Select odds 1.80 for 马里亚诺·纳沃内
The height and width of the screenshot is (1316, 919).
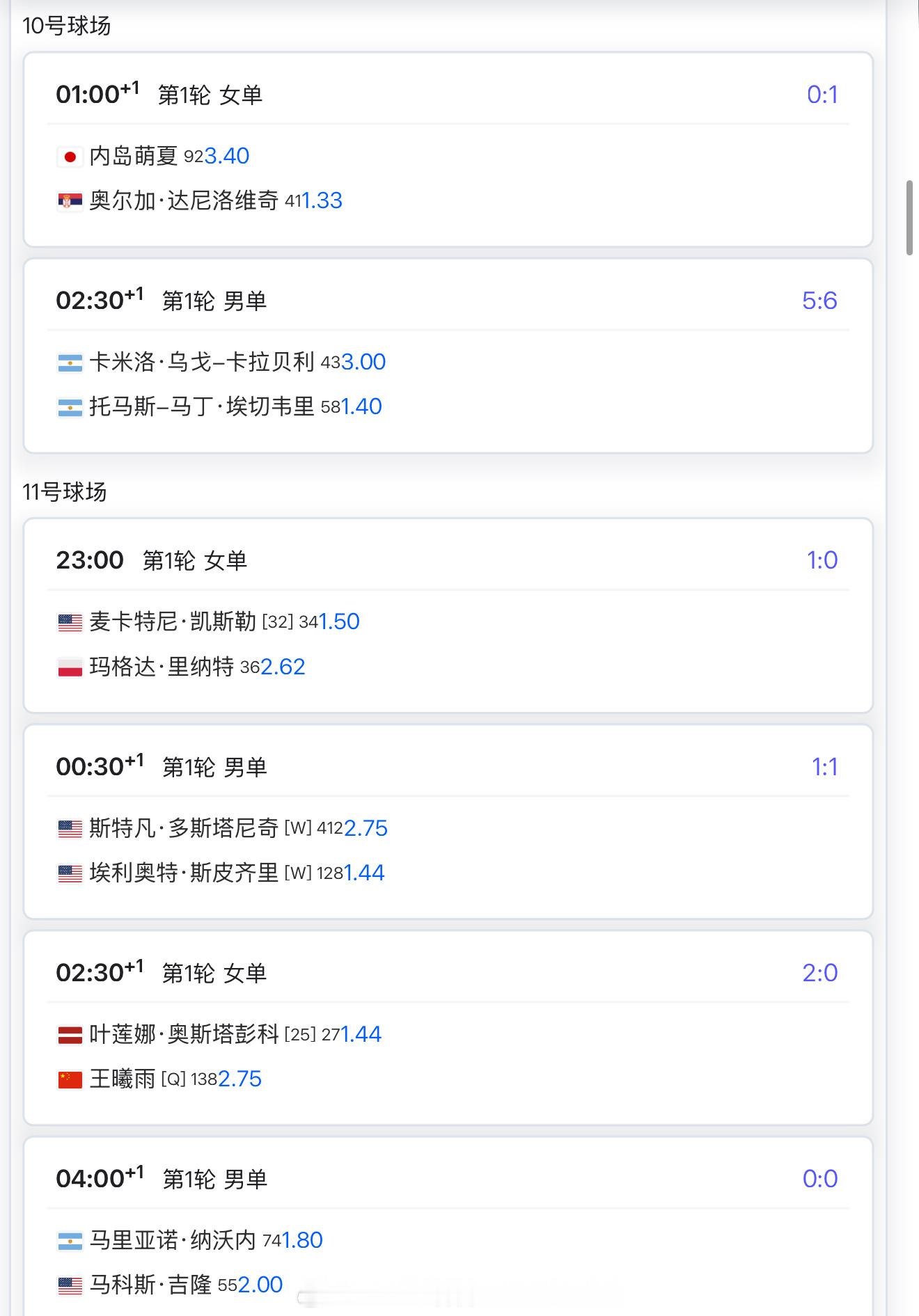pos(302,1240)
